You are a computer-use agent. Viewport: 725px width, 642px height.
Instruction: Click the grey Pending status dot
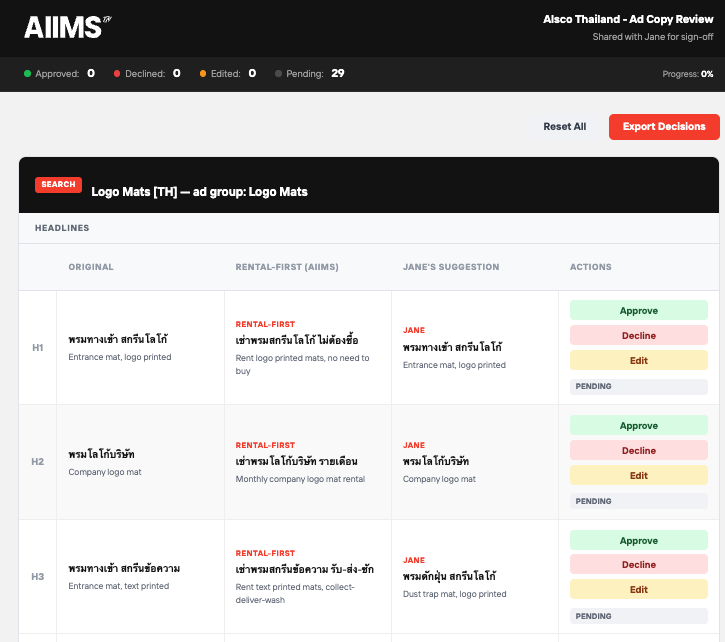278,74
